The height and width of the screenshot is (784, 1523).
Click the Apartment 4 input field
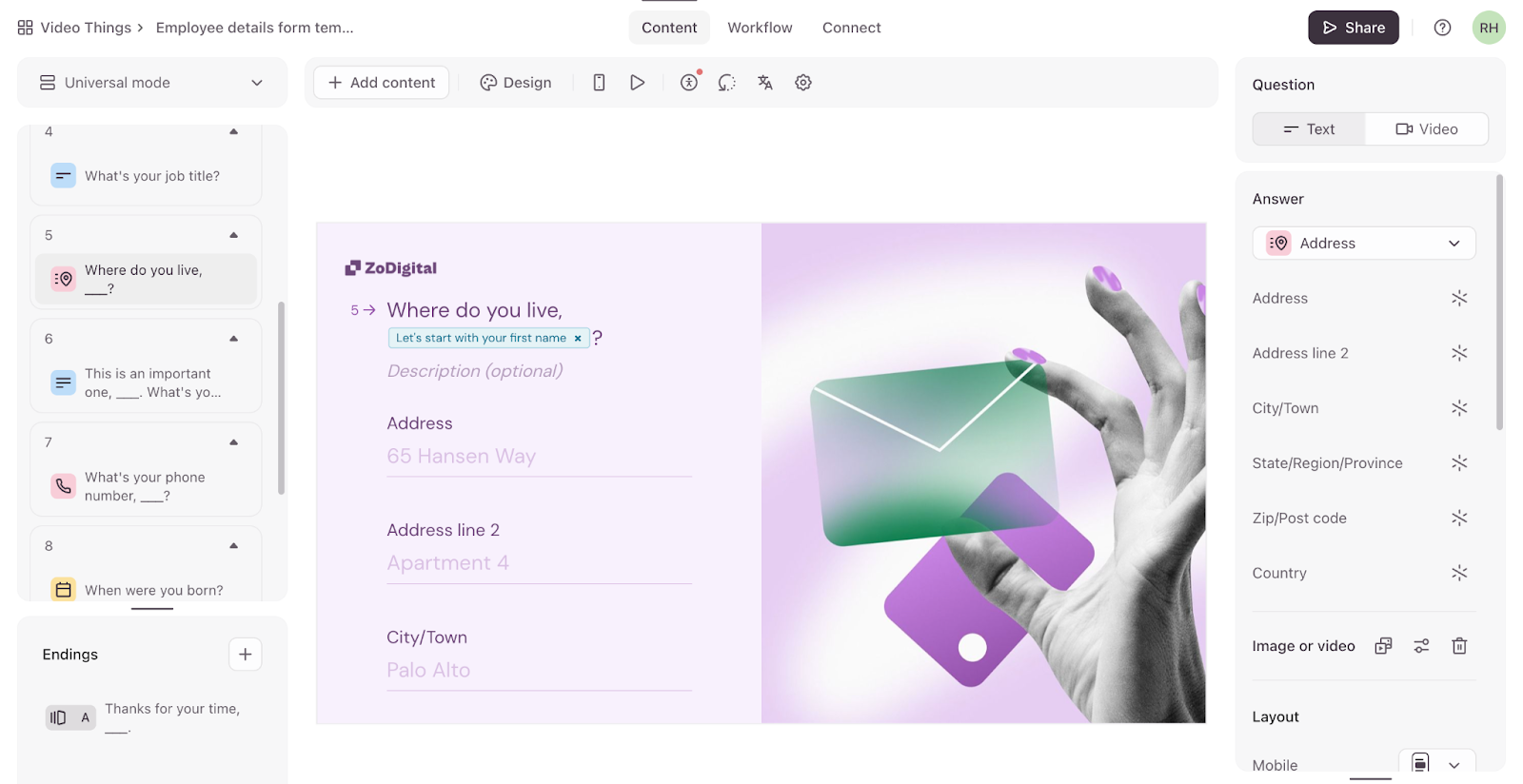point(539,563)
